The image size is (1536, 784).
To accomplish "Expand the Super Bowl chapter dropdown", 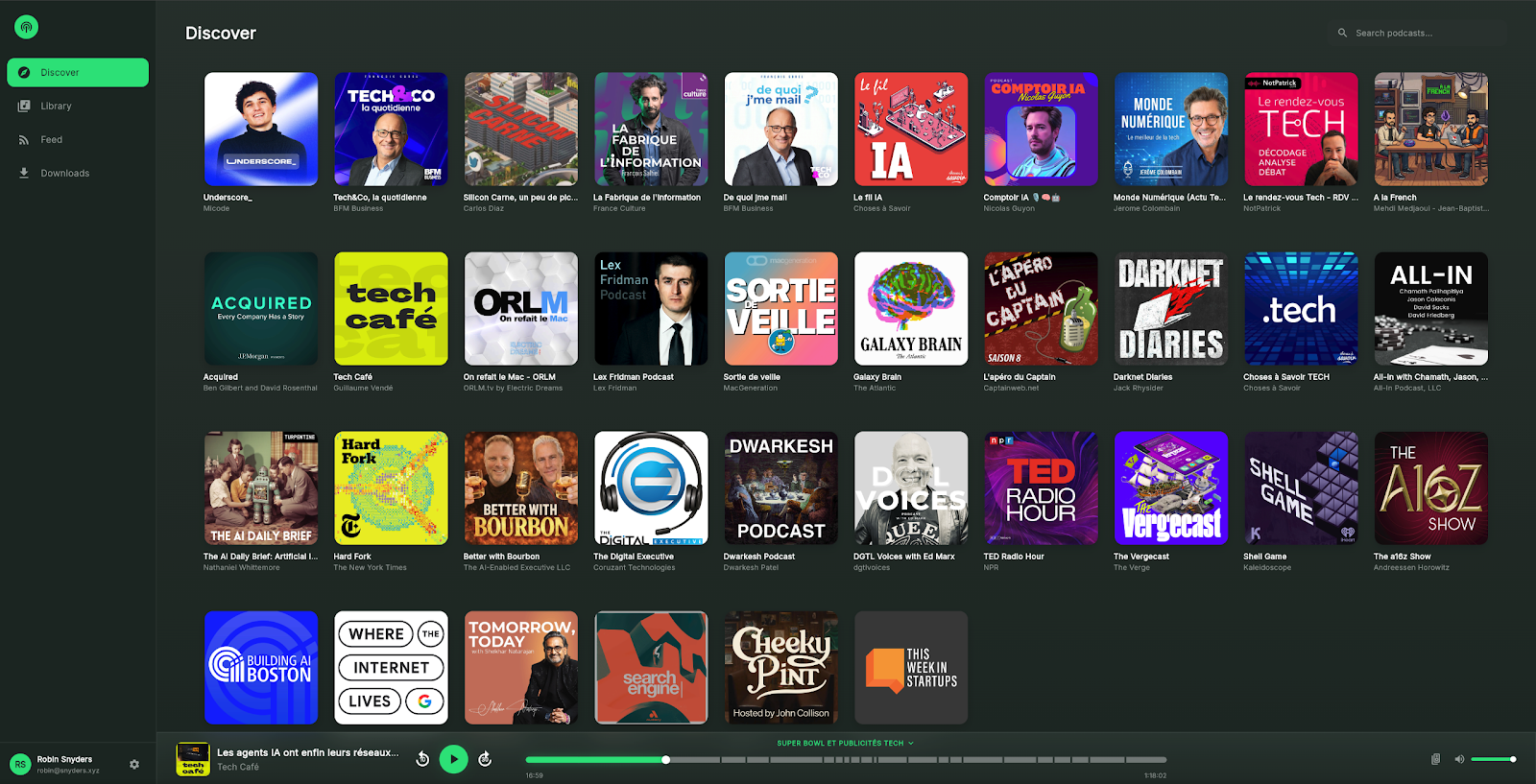I will pos(846,743).
